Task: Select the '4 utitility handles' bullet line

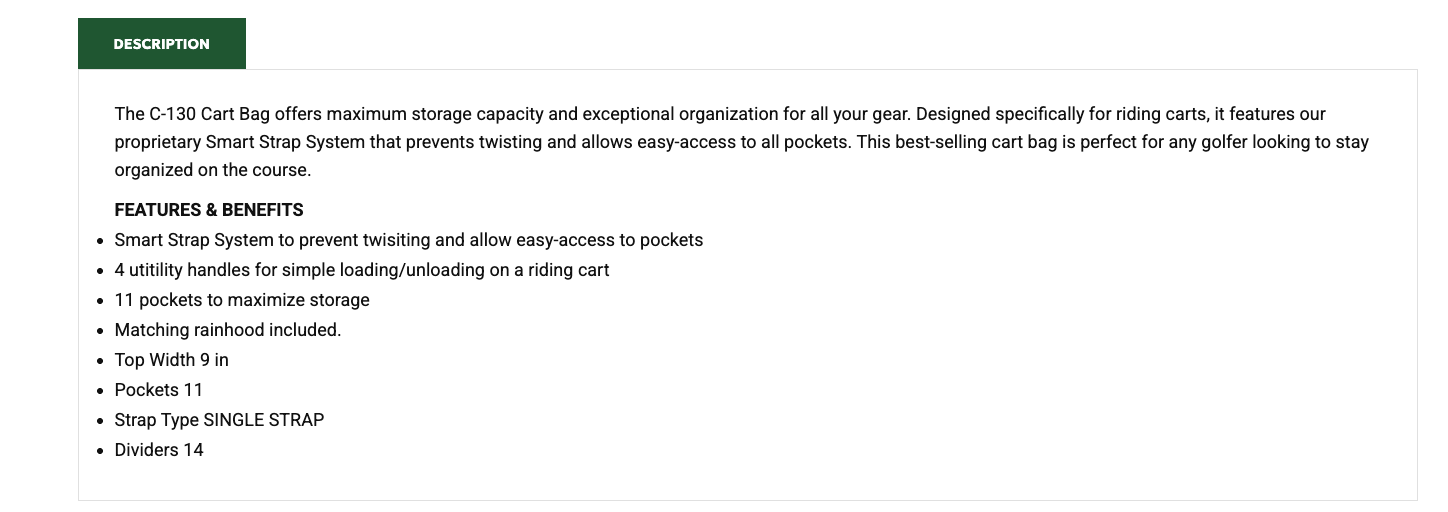Action: pyautogui.click(x=361, y=270)
